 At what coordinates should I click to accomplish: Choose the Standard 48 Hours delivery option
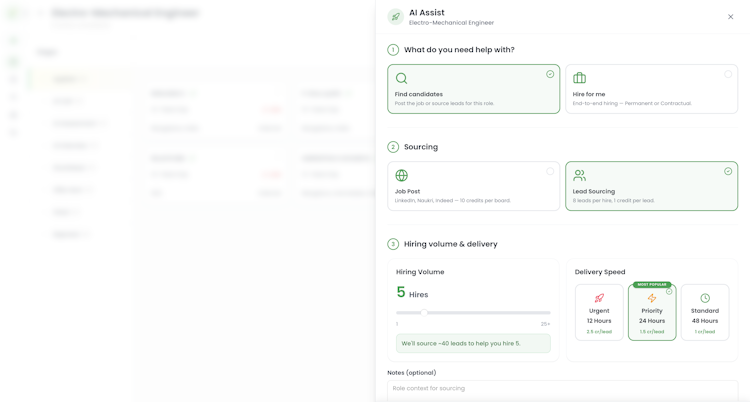pyautogui.click(x=705, y=313)
